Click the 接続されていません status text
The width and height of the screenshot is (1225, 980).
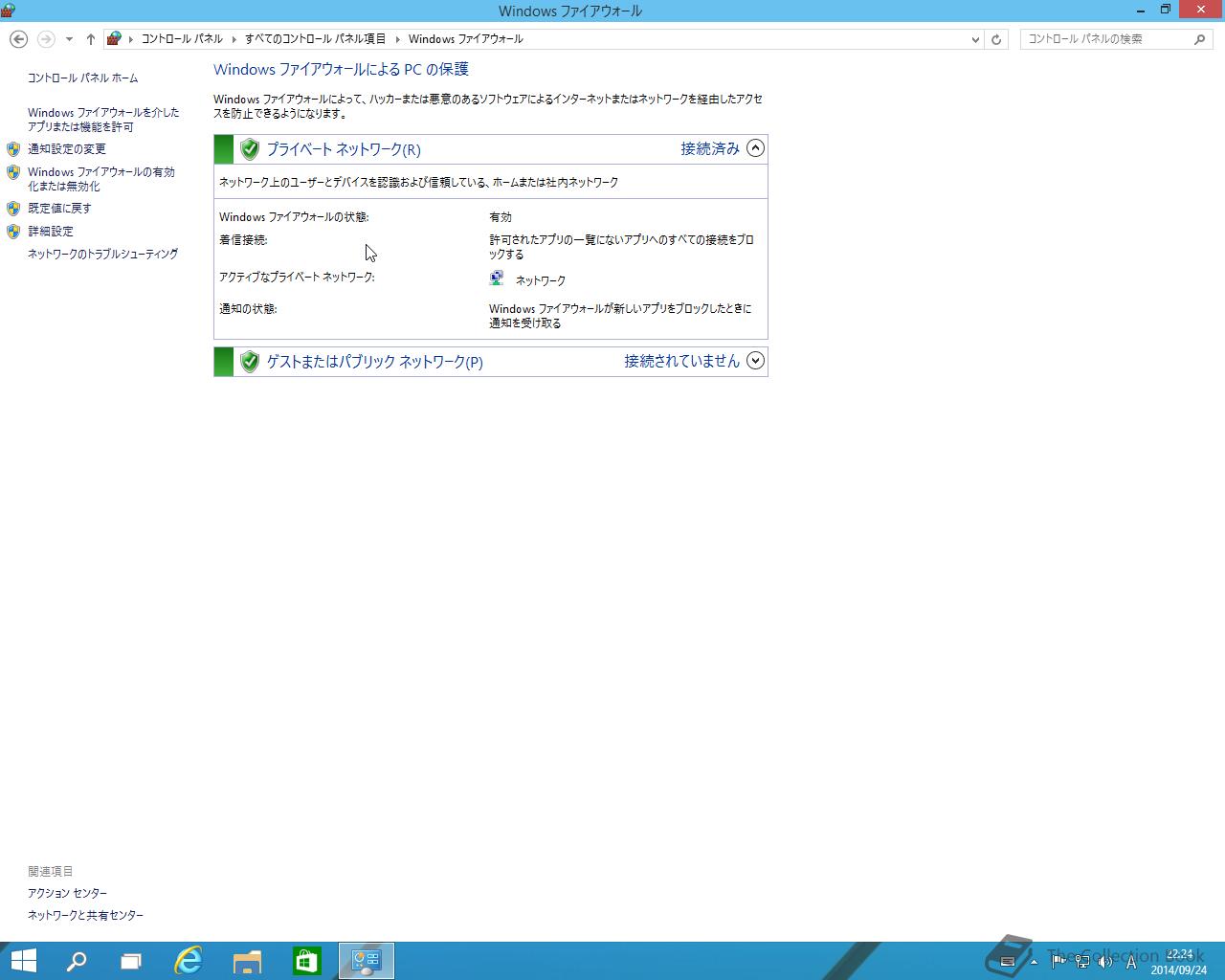coord(682,361)
